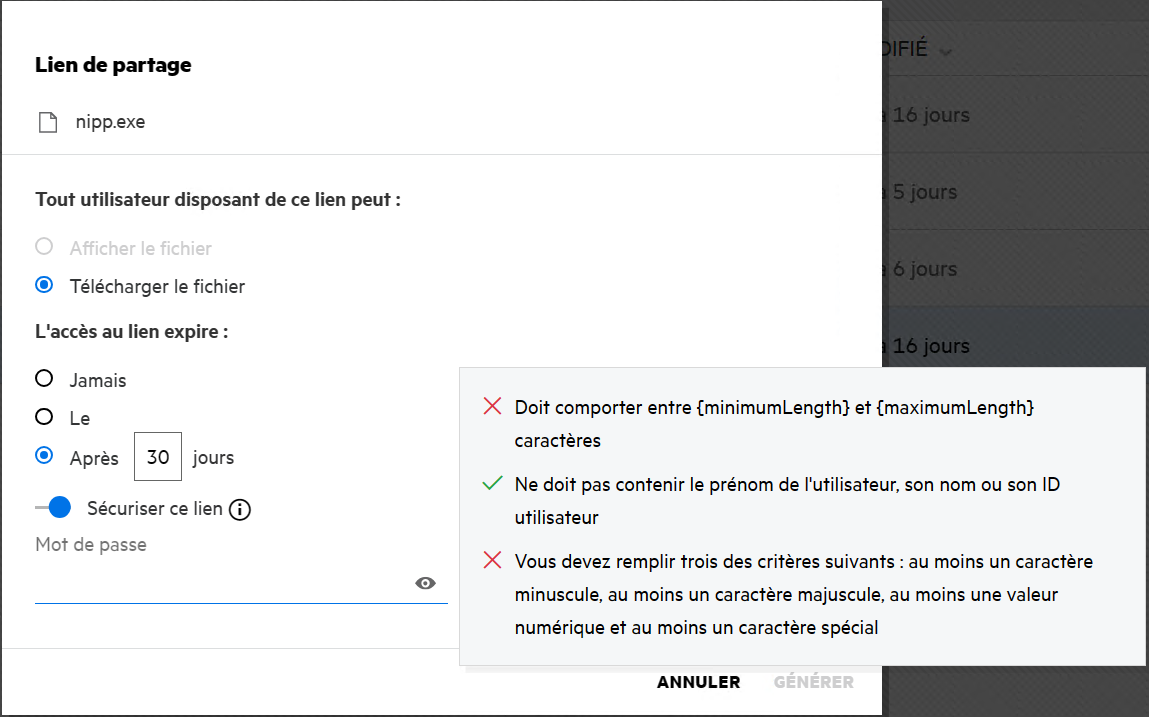Set link expiry to Jamais
Viewport: 1149px width, 717px height.
point(44,379)
